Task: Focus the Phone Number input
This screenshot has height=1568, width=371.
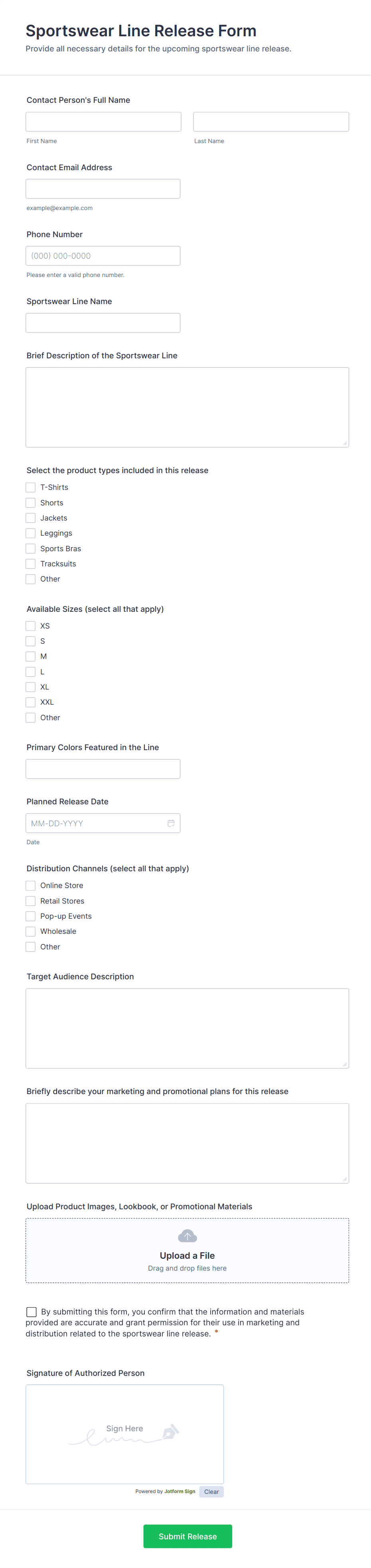Action: pyautogui.click(x=103, y=255)
